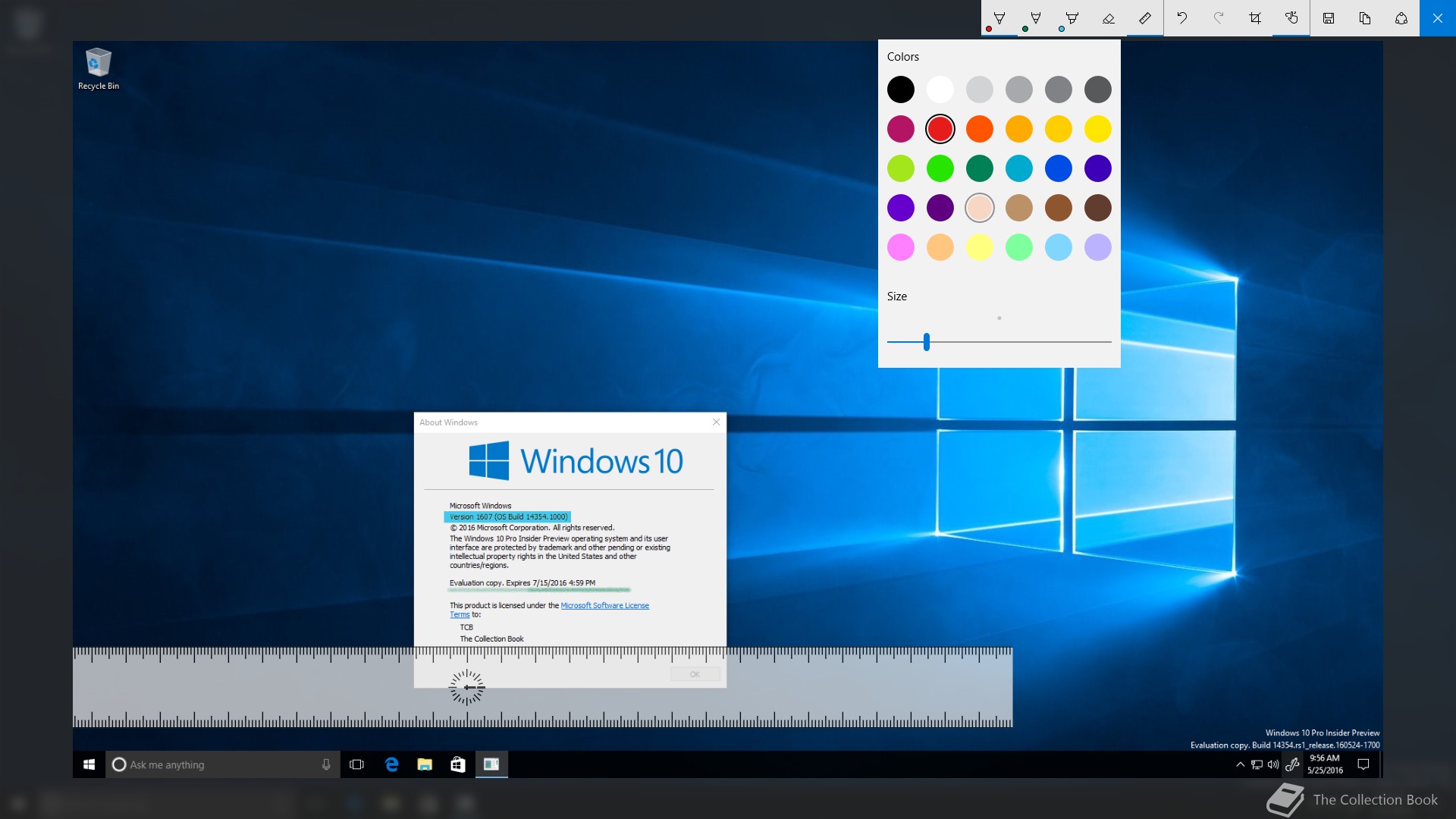
Task: Click the compass dial on the ruler
Action: click(x=467, y=688)
